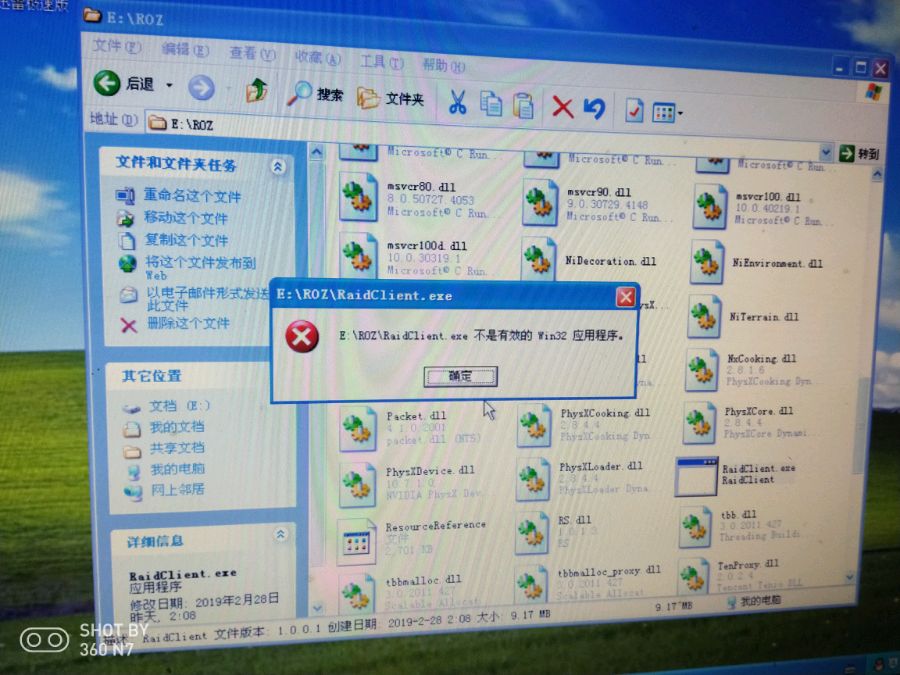Open the View (查看) menu
The height and width of the screenshot is (675, 900).
tap(252, 53)
